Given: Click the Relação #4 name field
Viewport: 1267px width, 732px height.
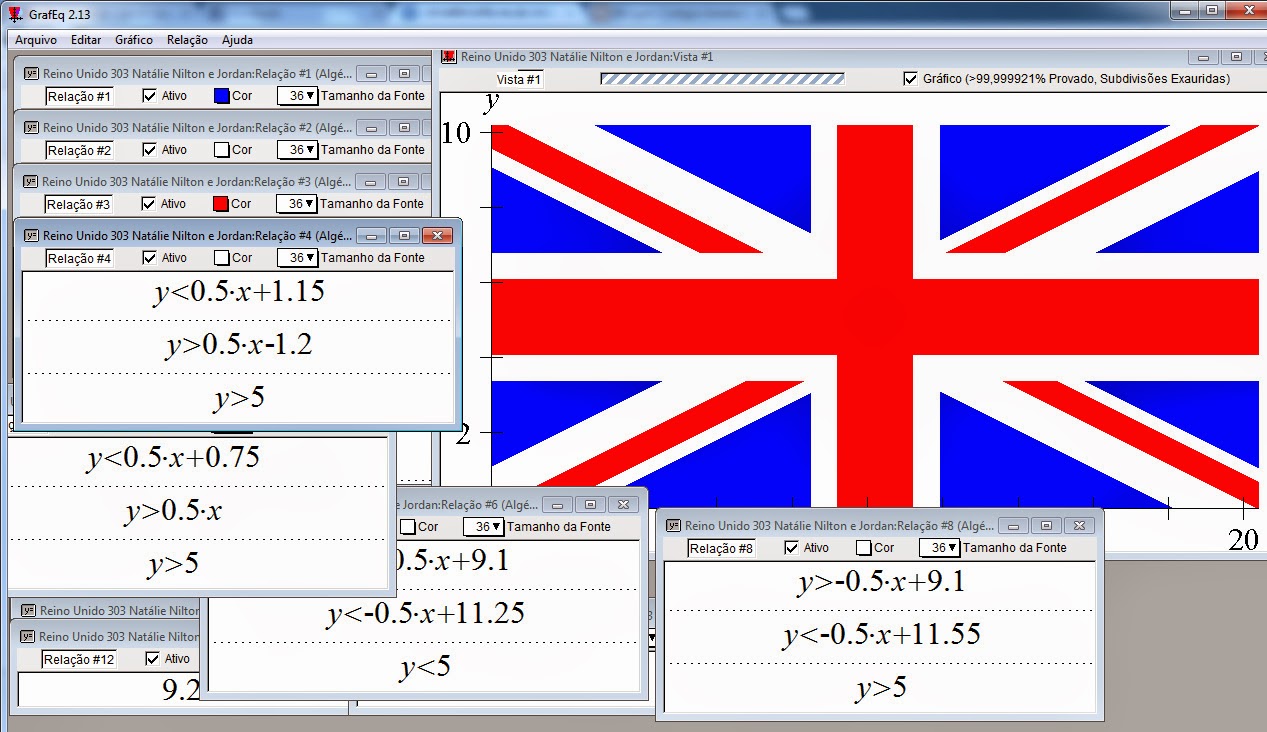Looking at the screenshot, I should pos(79,258).
